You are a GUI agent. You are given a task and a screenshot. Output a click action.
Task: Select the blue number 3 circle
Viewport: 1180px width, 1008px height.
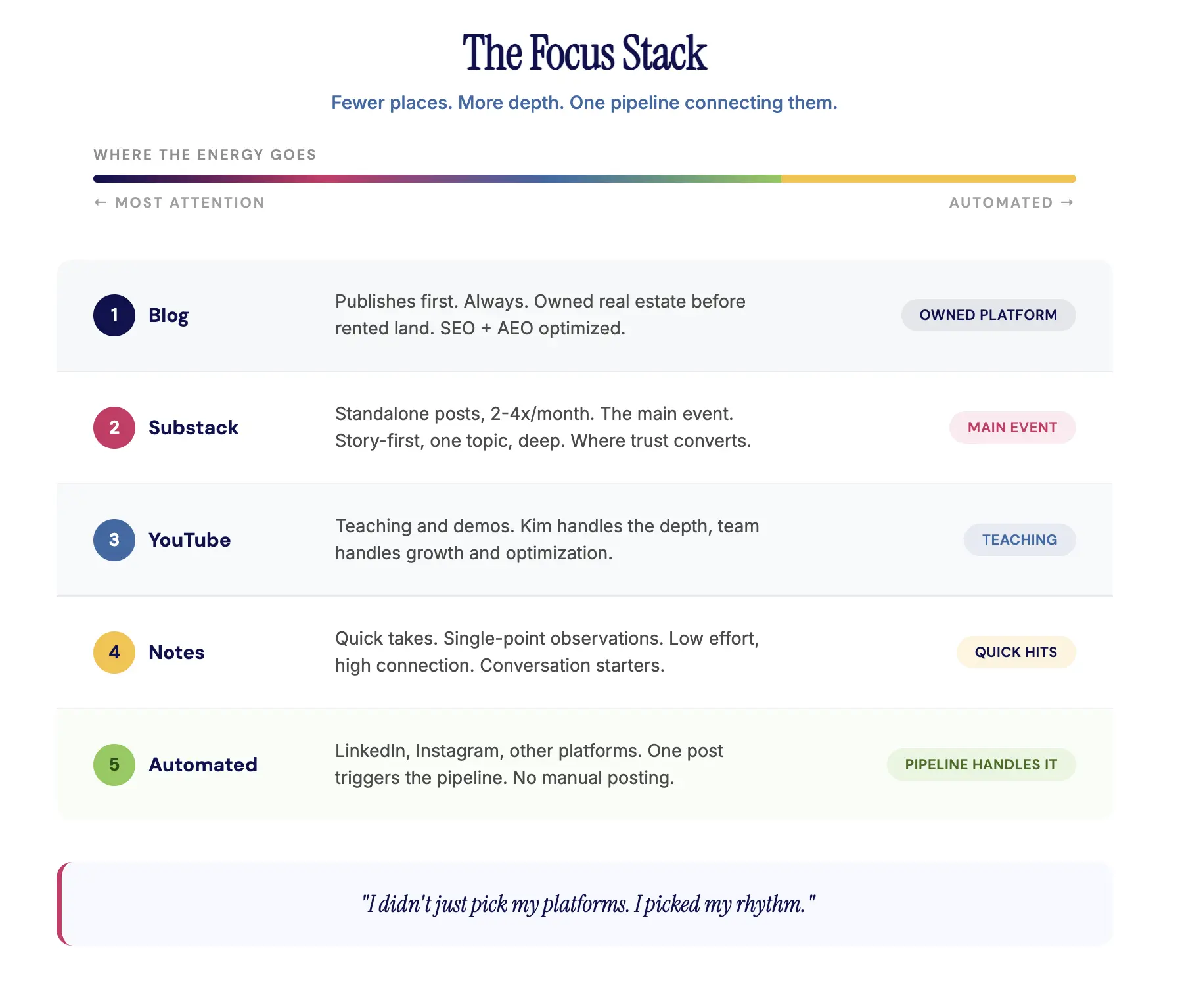click(x=114, y=540)
